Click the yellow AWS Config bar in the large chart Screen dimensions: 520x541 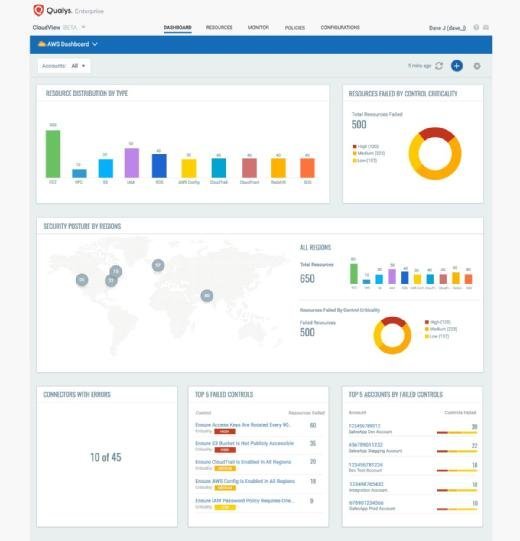click(189, 168)
